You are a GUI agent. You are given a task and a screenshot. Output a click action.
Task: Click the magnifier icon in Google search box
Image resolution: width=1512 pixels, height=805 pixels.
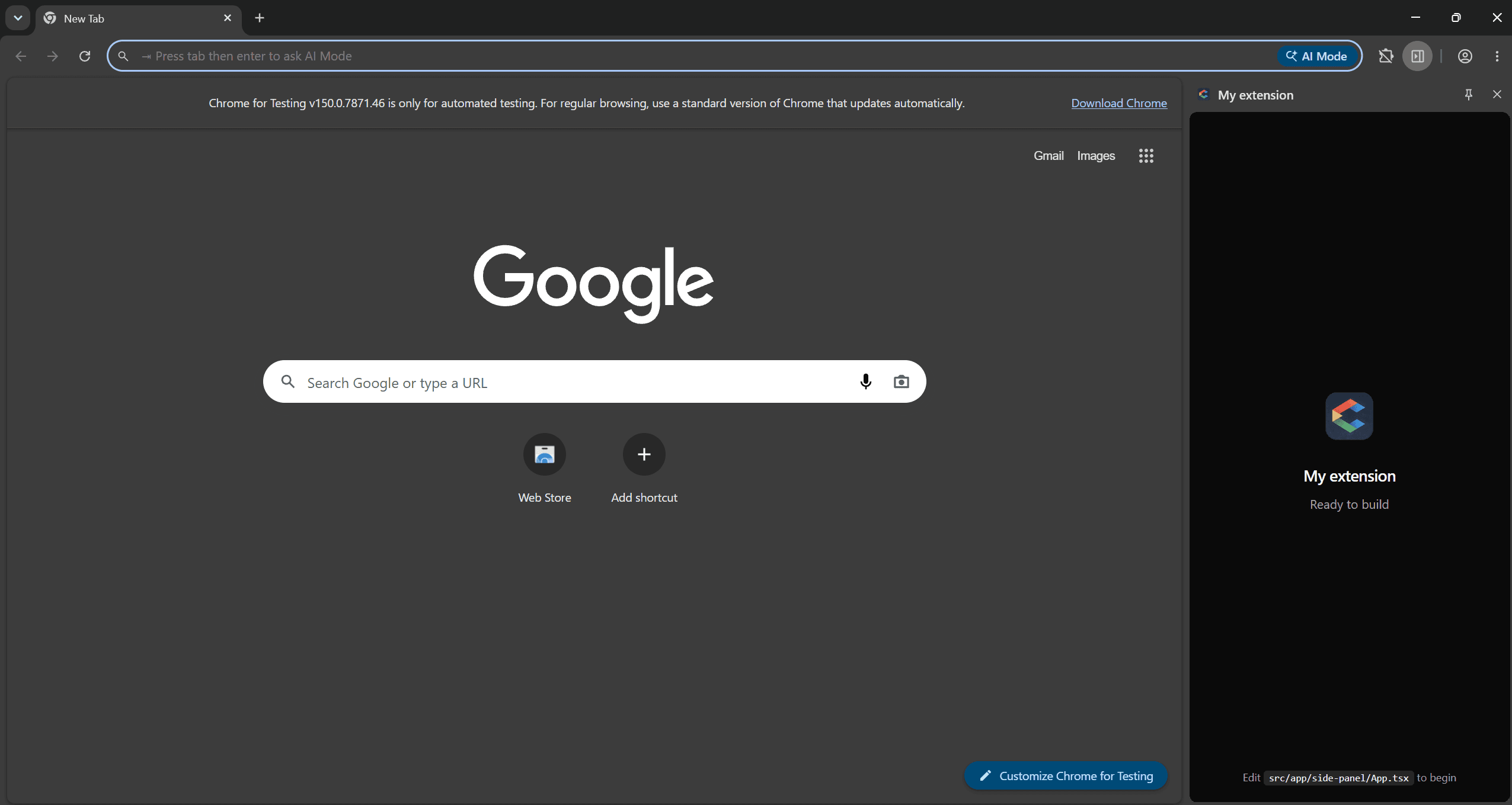point(288,381)
